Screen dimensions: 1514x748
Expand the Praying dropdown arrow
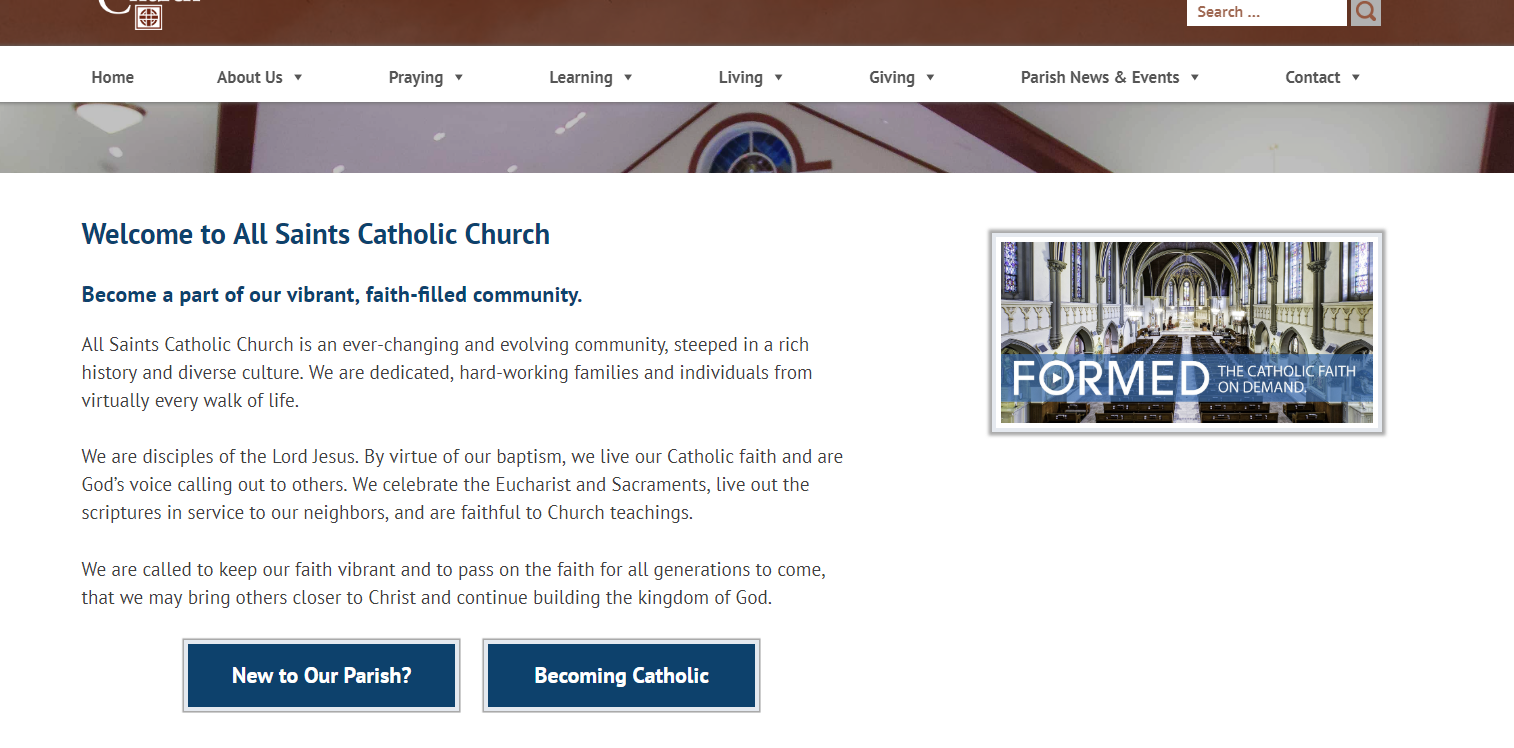click(x=459, y=78)
